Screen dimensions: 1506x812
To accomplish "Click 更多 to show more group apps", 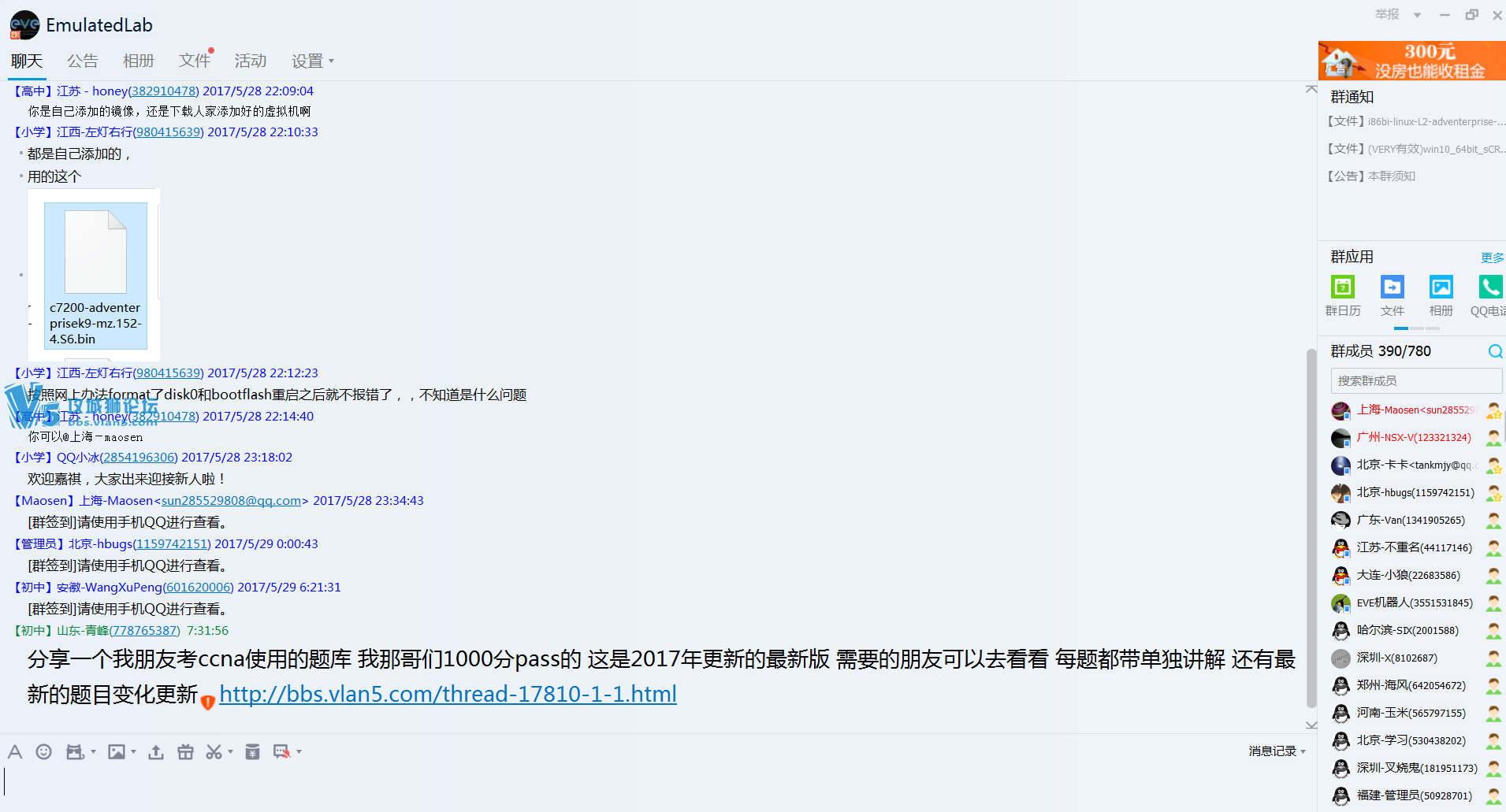I will (1492, 258).
